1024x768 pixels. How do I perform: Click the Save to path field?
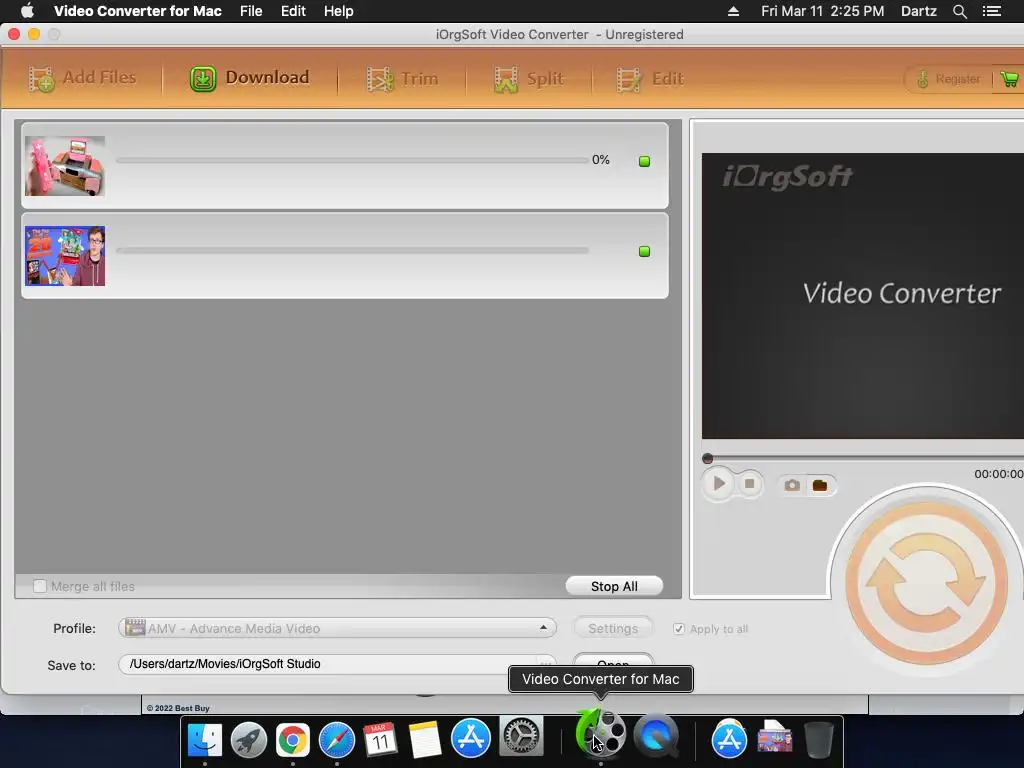click(x=337, y=664)
